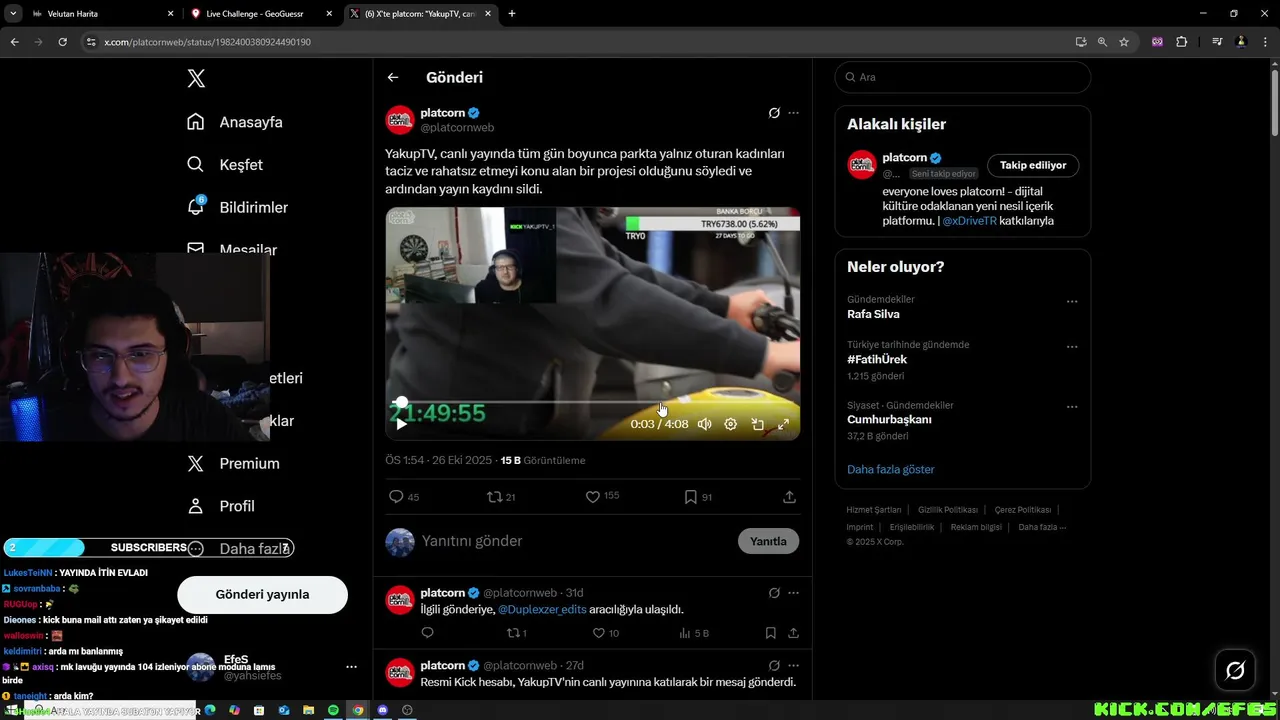Screen dimensions: 1280x720
Task: Share the main post
Action: pos(789,497)
